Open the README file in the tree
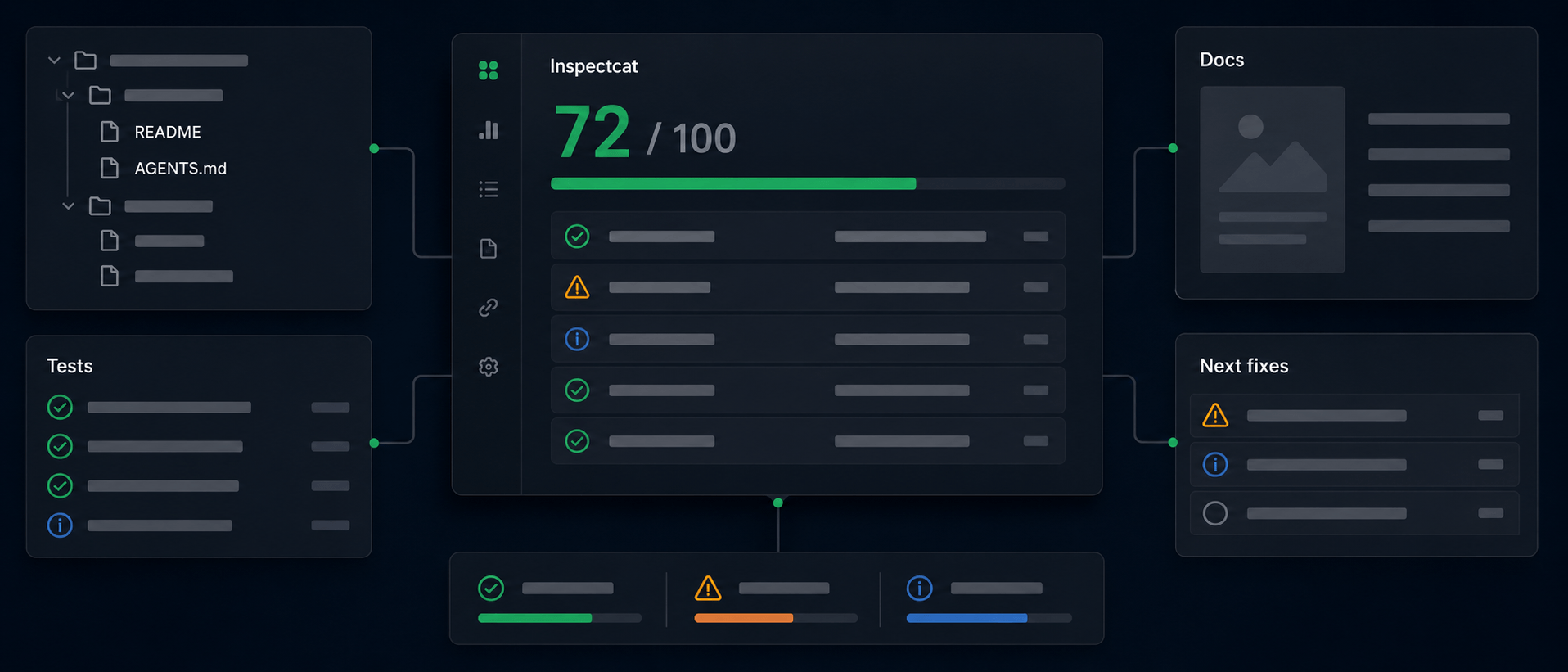This screenshot has width=1568, height=672. tap(168, 132)
